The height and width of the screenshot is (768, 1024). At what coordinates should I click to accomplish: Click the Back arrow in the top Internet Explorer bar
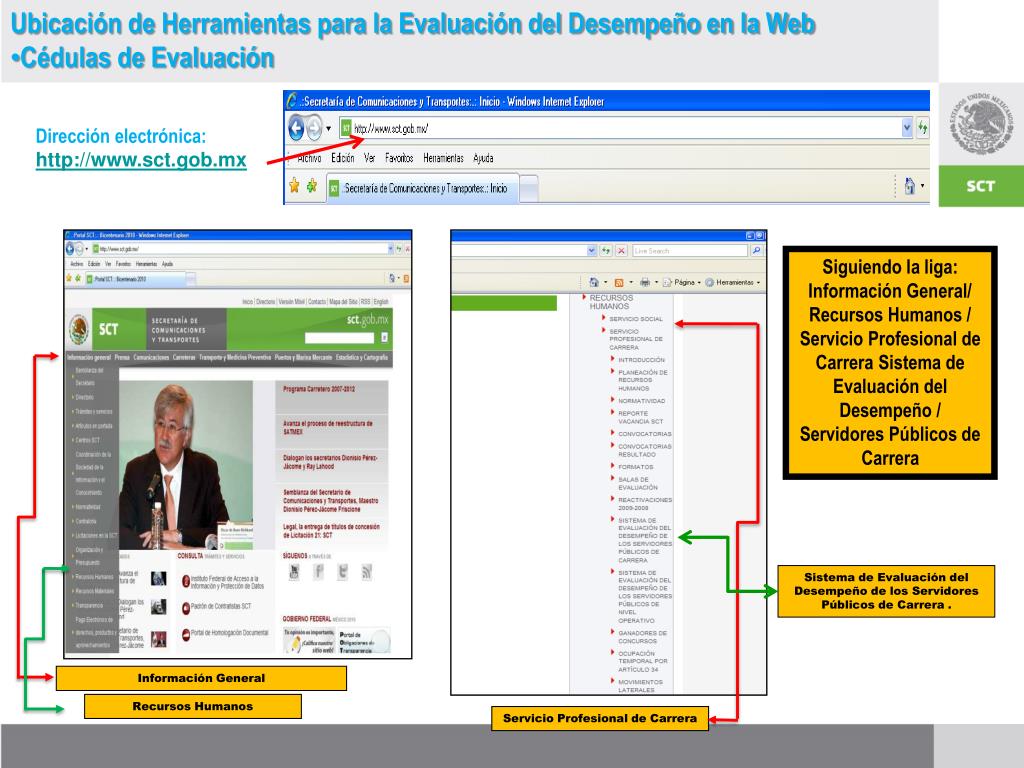pyautogui.click(x=296, y=128)
